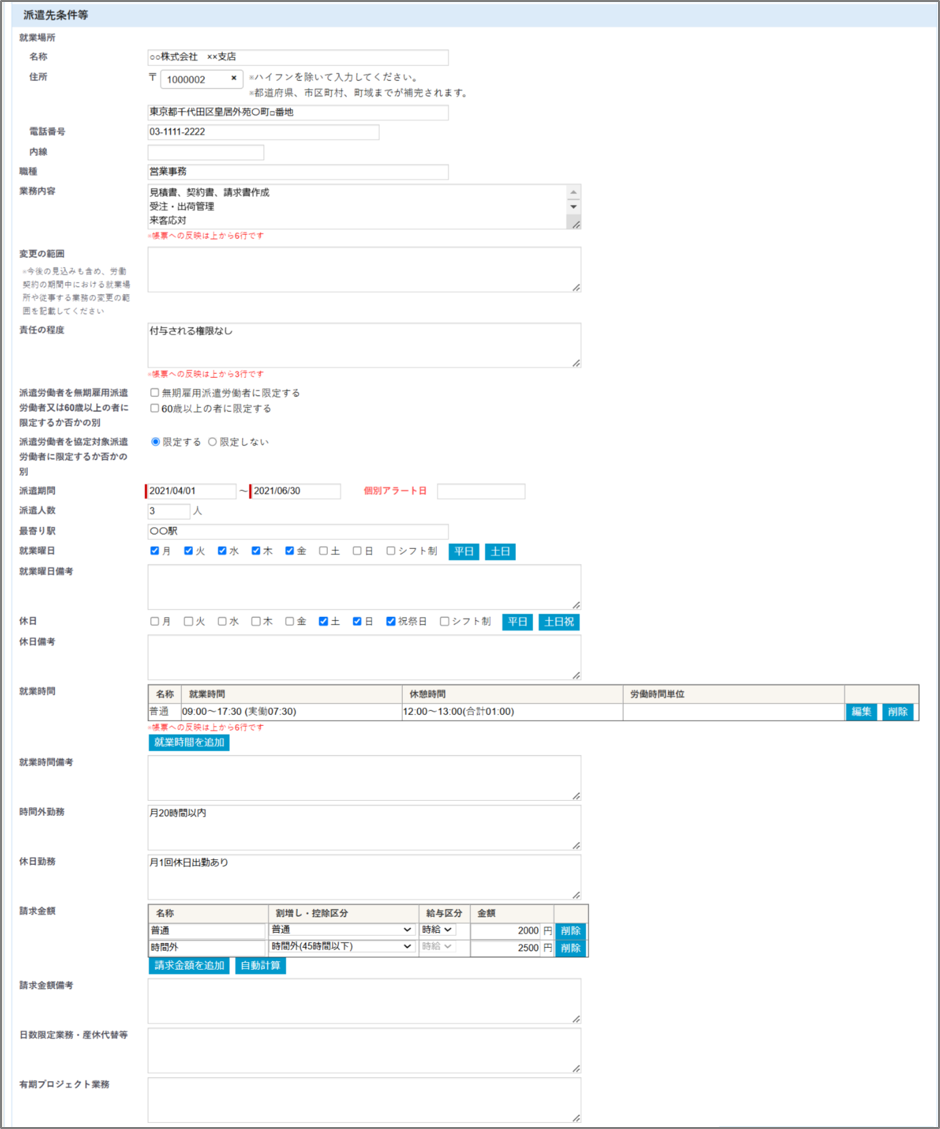Click the 休日勤務 text area
Screen dimensions: 940x1129
point(364,878)
